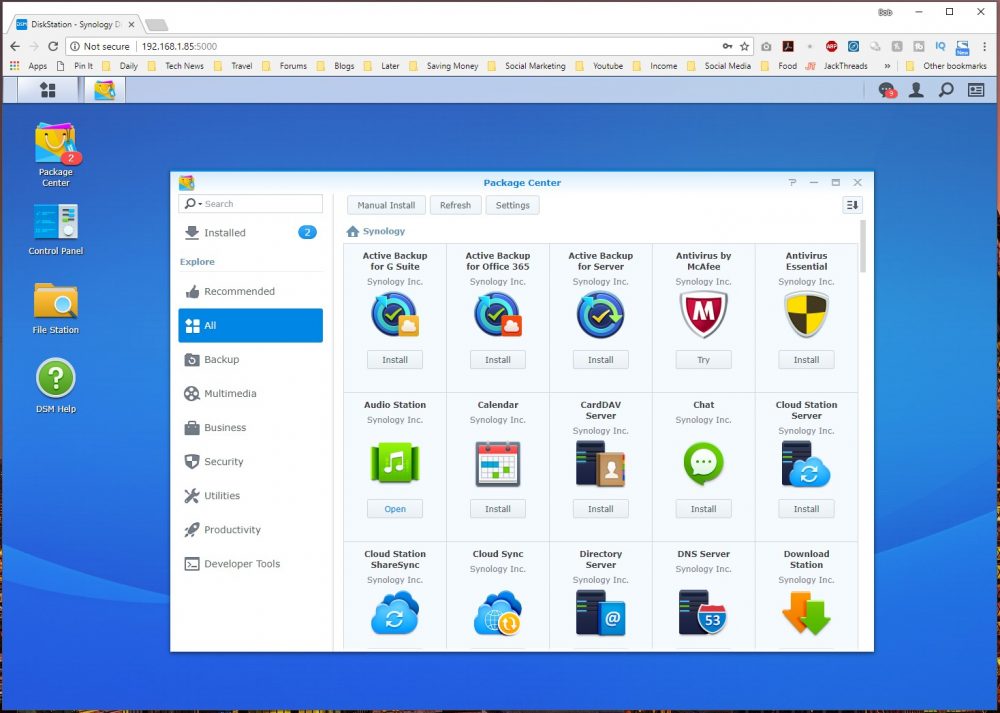Open the Productivity category
This screenshot has height=713, width=1000.
251,529
